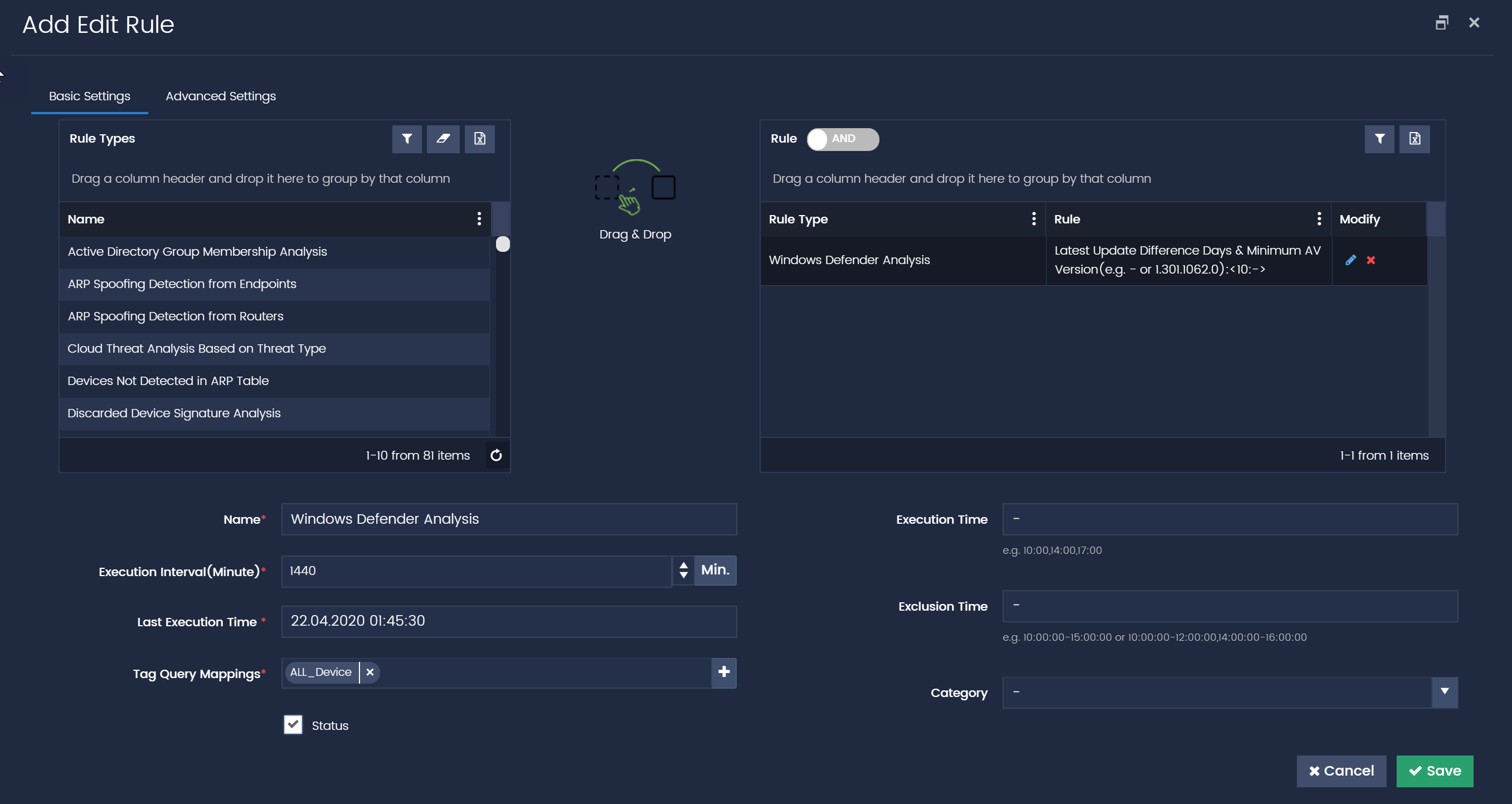Save the rule
Screen dimensions: 1512x804
(1435, 771)
